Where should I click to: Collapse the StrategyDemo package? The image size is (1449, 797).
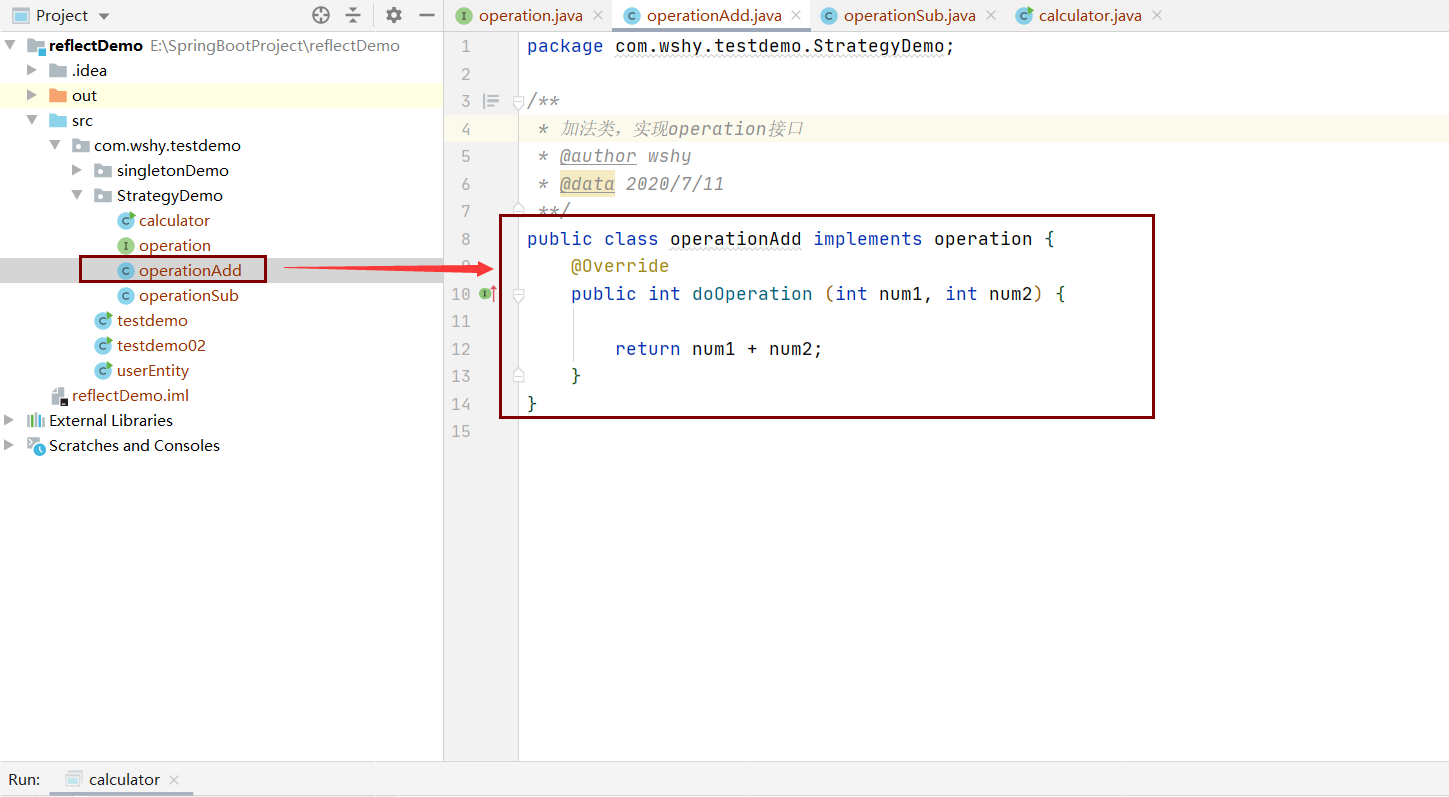pos(77,195)
